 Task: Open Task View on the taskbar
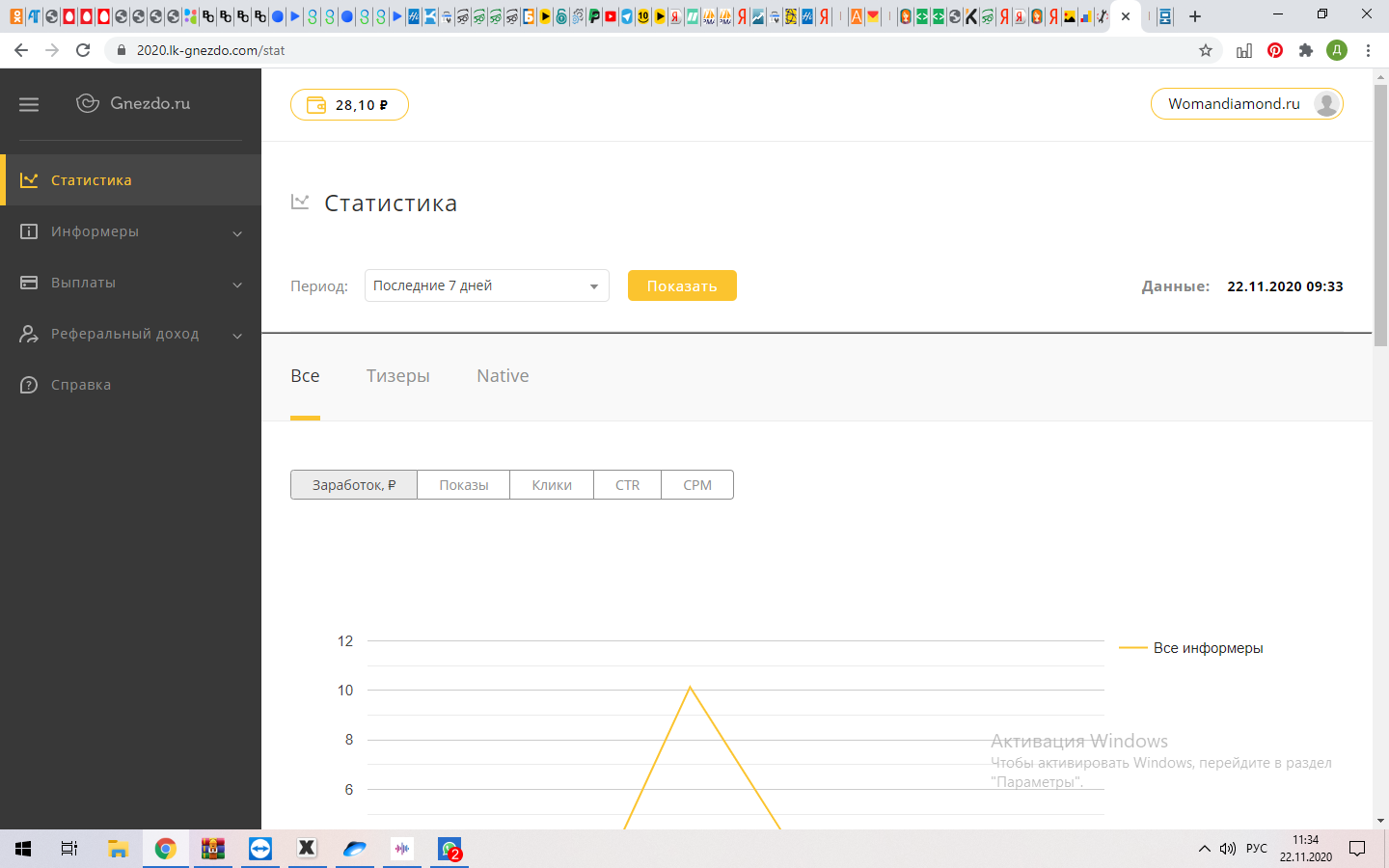pos(69,849)
